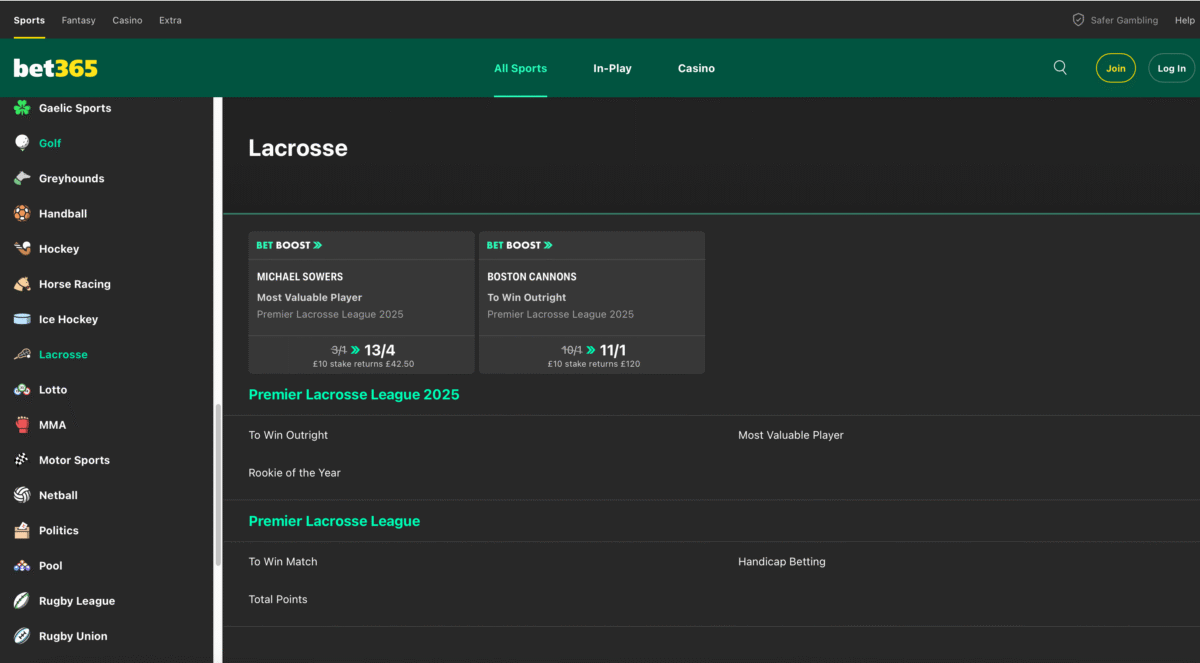
Task: Click the Pool balls icon
Action: click(22, 566)
